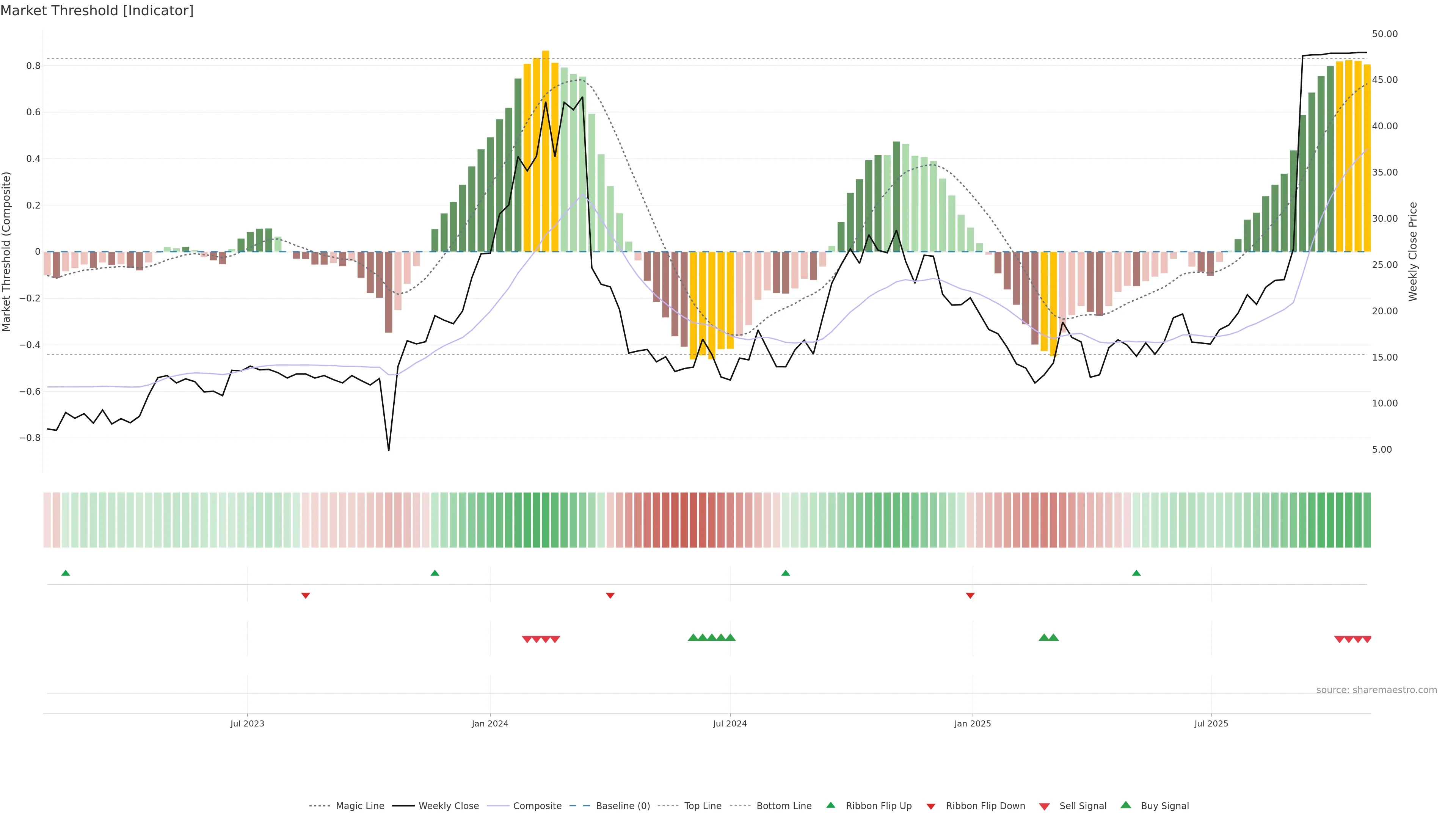Toggle Weekly Close legend entry
Image resolution: width=1456 pixels, height=819 pixels.
pos(448,806)
